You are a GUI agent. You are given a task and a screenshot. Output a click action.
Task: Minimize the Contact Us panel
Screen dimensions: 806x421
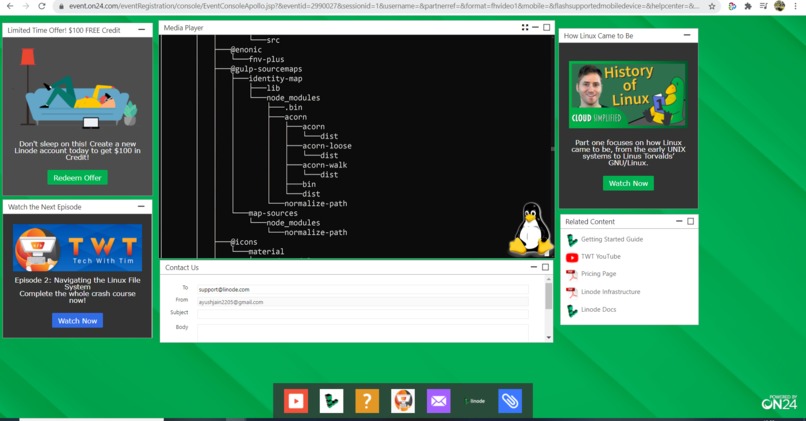(x=534, y=267)
